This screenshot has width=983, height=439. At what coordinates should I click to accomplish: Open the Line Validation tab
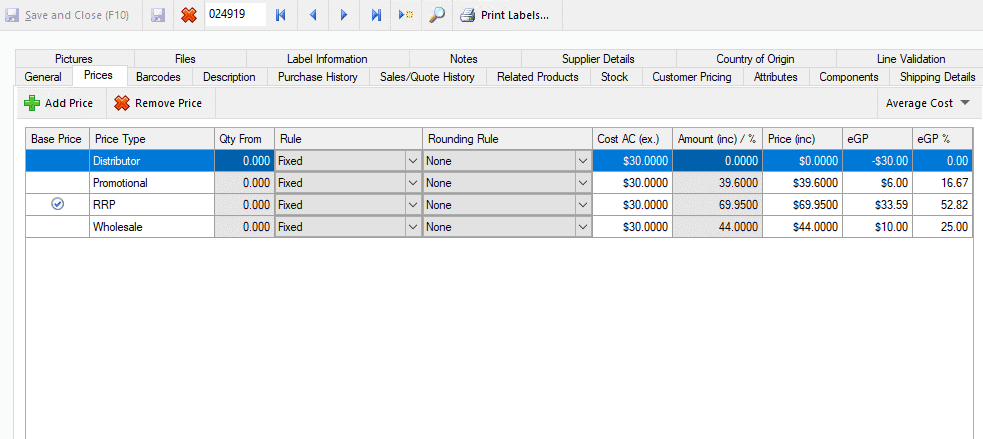[x=911, y=59]
